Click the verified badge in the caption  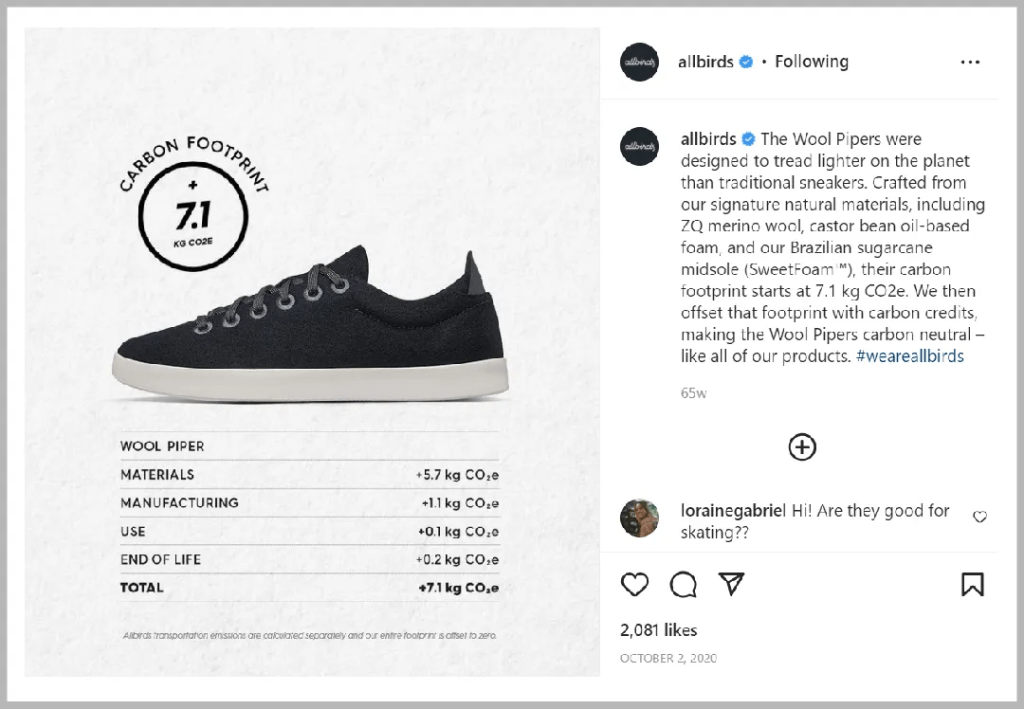point(748,140)
